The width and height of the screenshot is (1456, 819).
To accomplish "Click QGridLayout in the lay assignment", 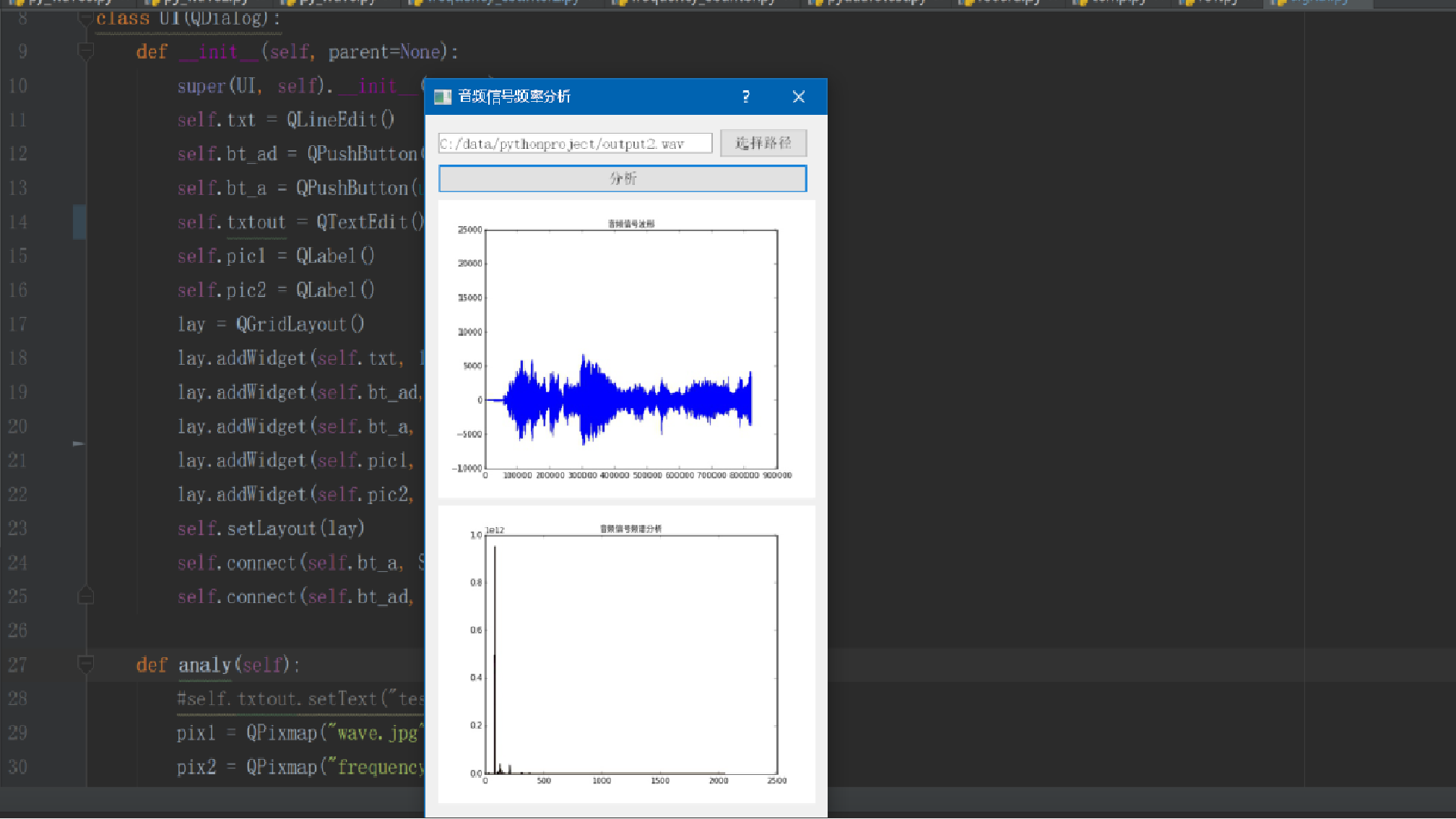I will point(292,324).
